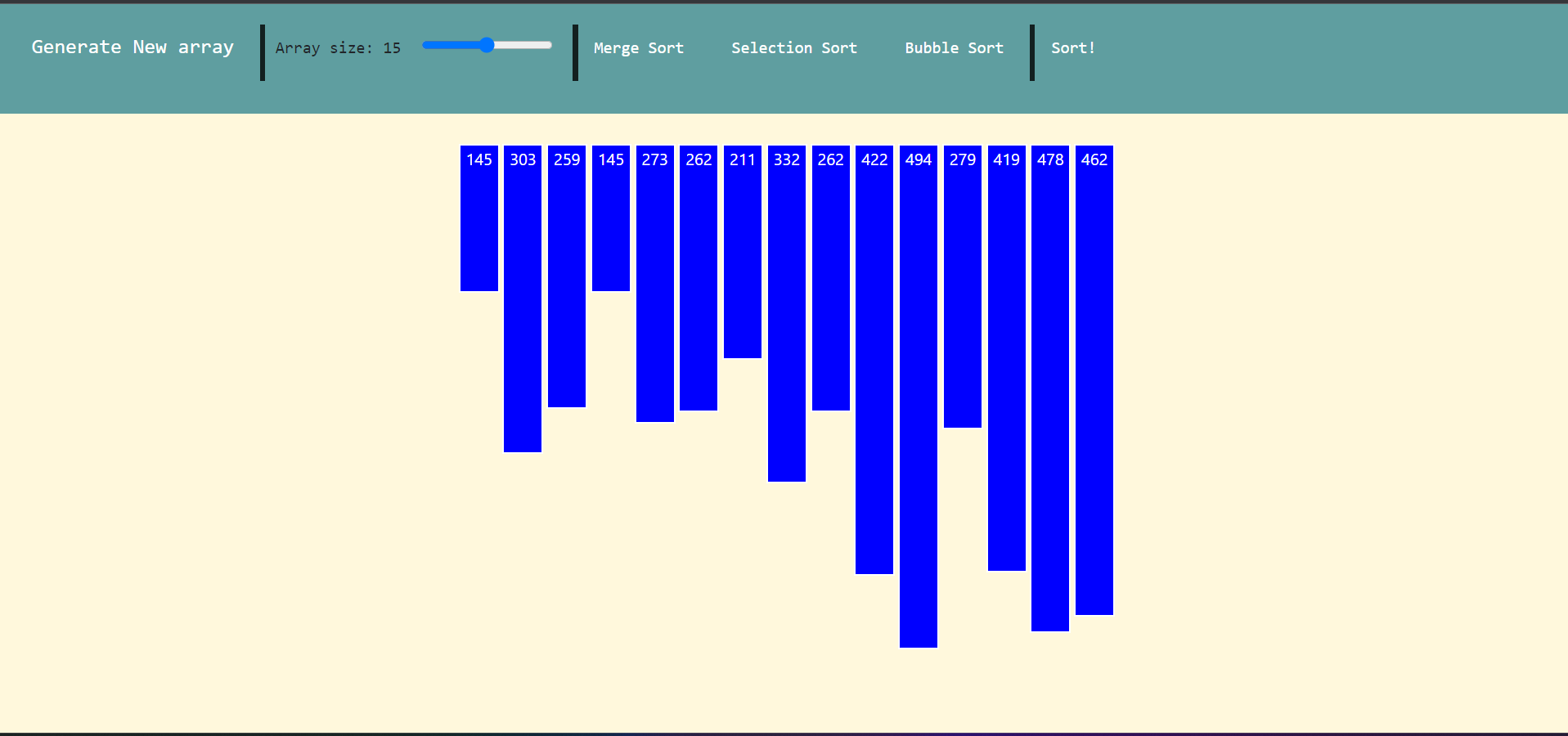The width and height of the screenshot is (1568, 736).
Task: Click the 145 bar between 259 and 273
Action: (x=611, y=218)
